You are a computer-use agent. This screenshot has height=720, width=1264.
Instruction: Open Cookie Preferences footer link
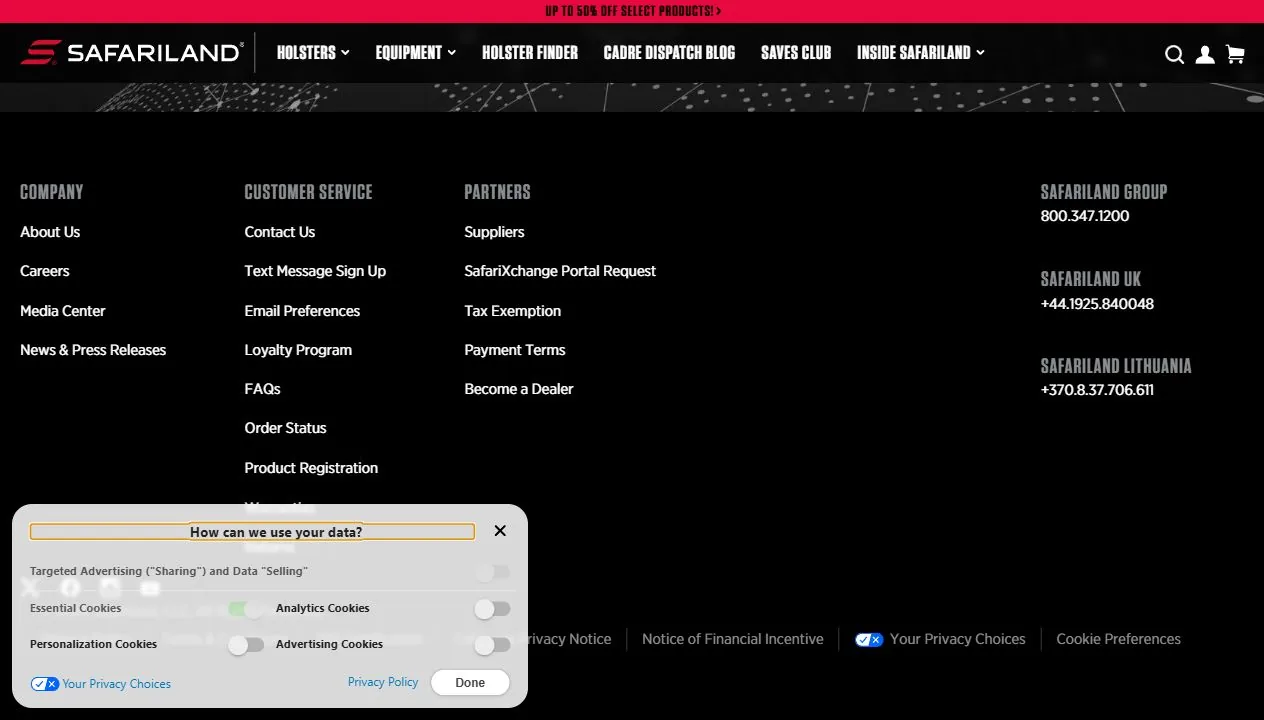[x=1119, y=639]
